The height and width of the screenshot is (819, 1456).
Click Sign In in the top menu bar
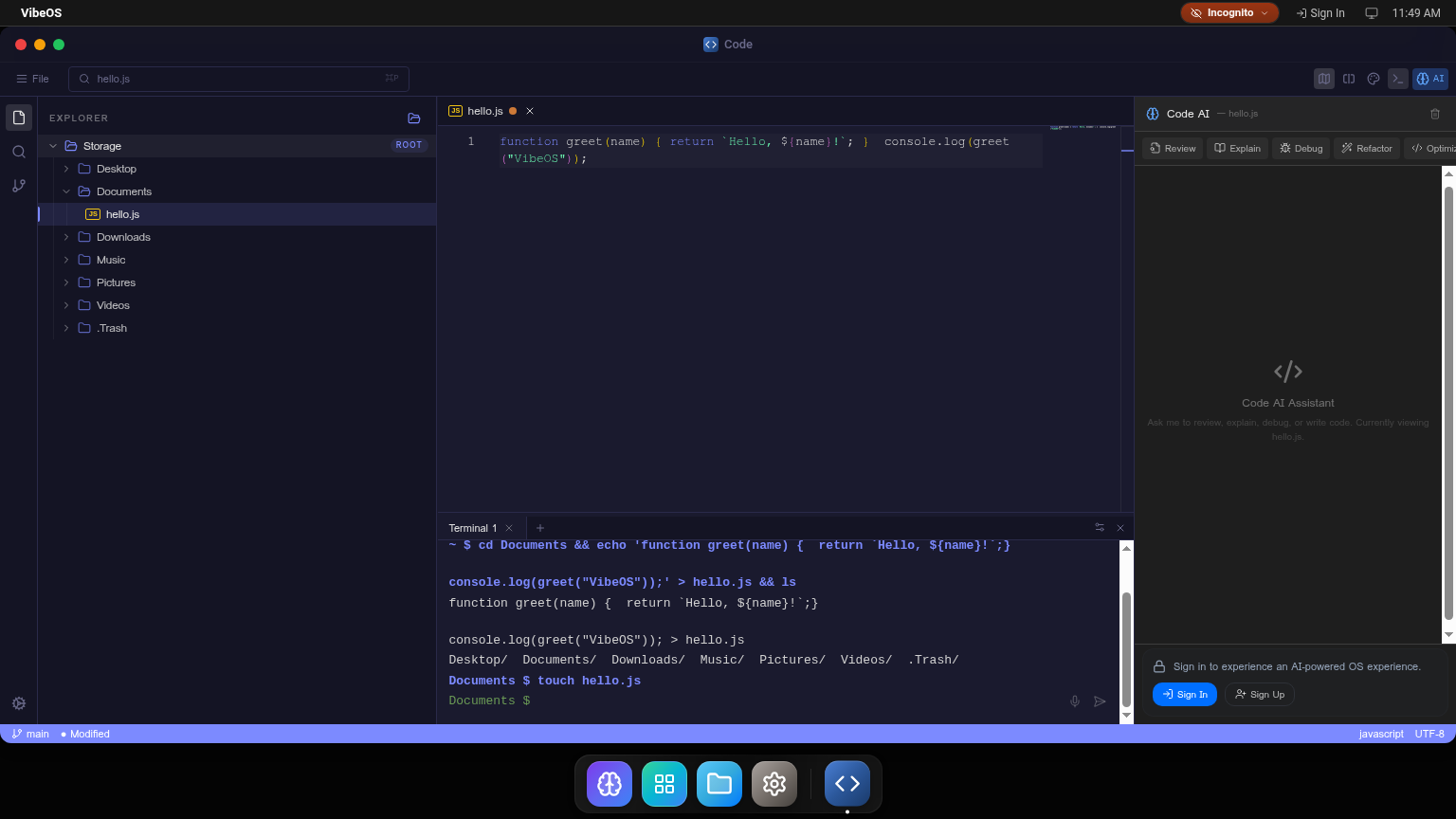(1320, 13)
